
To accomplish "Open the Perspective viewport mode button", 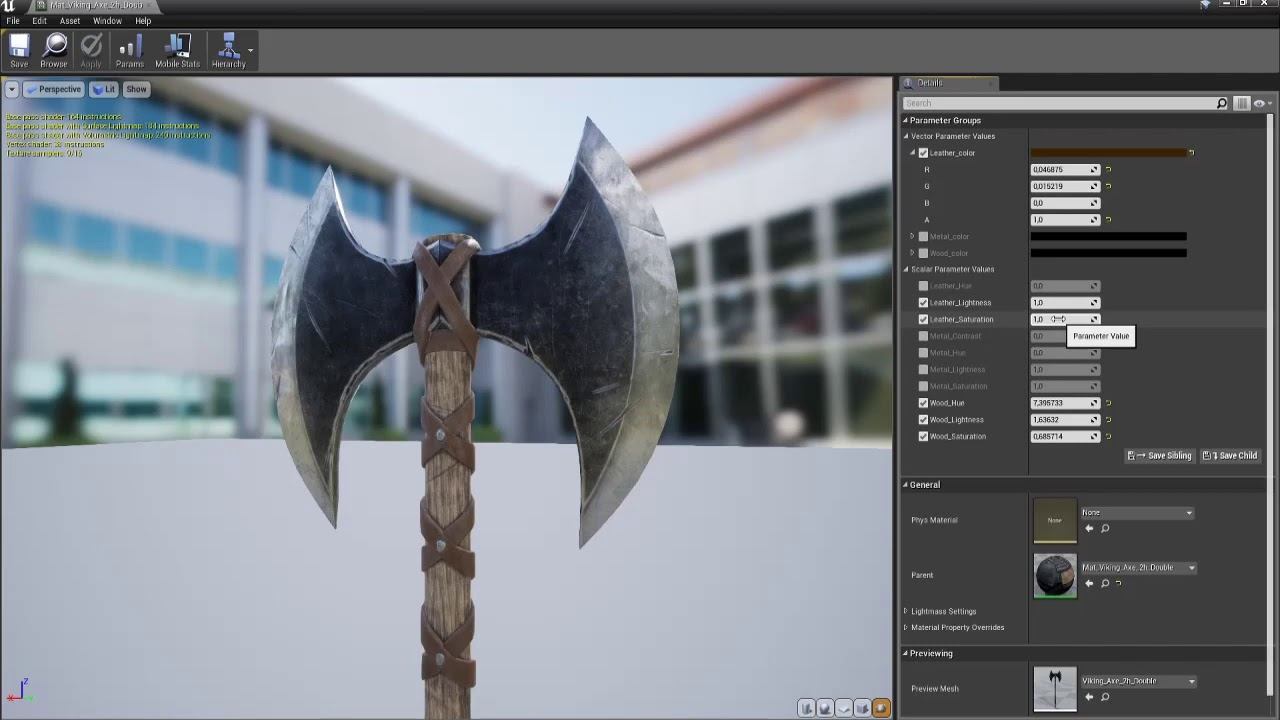I will pos(54,89).
